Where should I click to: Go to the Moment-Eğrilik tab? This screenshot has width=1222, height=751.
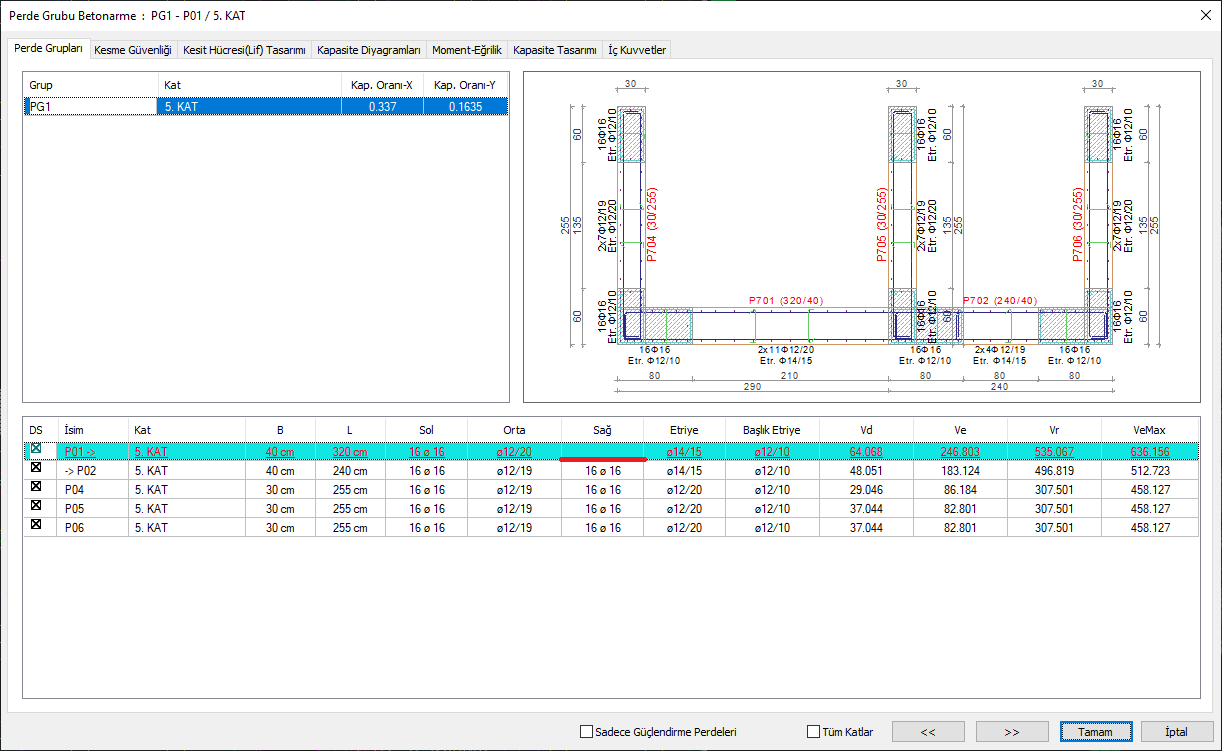pos(466,50)
